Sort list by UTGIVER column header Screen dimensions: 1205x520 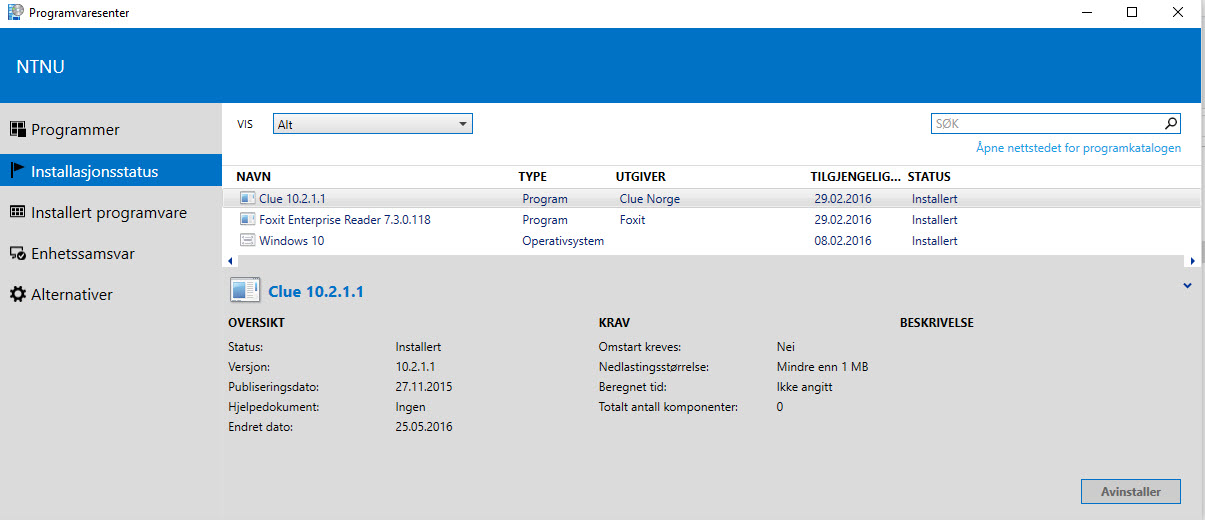click(x=641, y=177)
